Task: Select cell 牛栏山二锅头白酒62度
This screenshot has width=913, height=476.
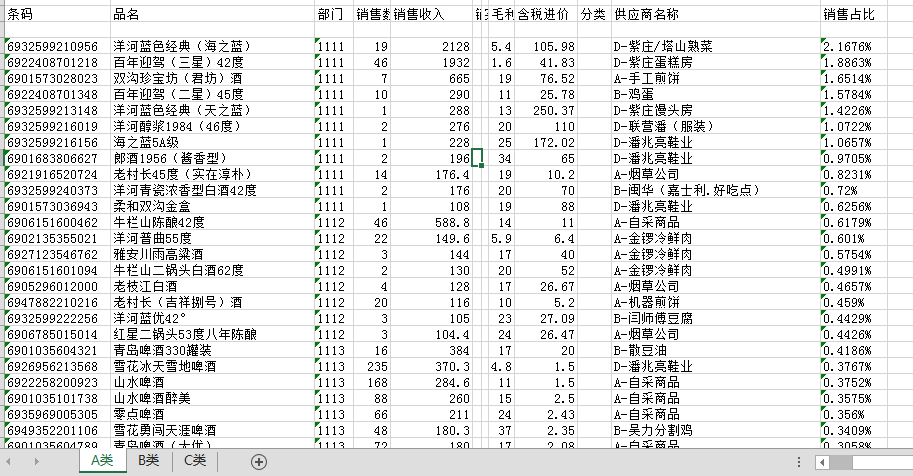Action: [x=213, y=270]
